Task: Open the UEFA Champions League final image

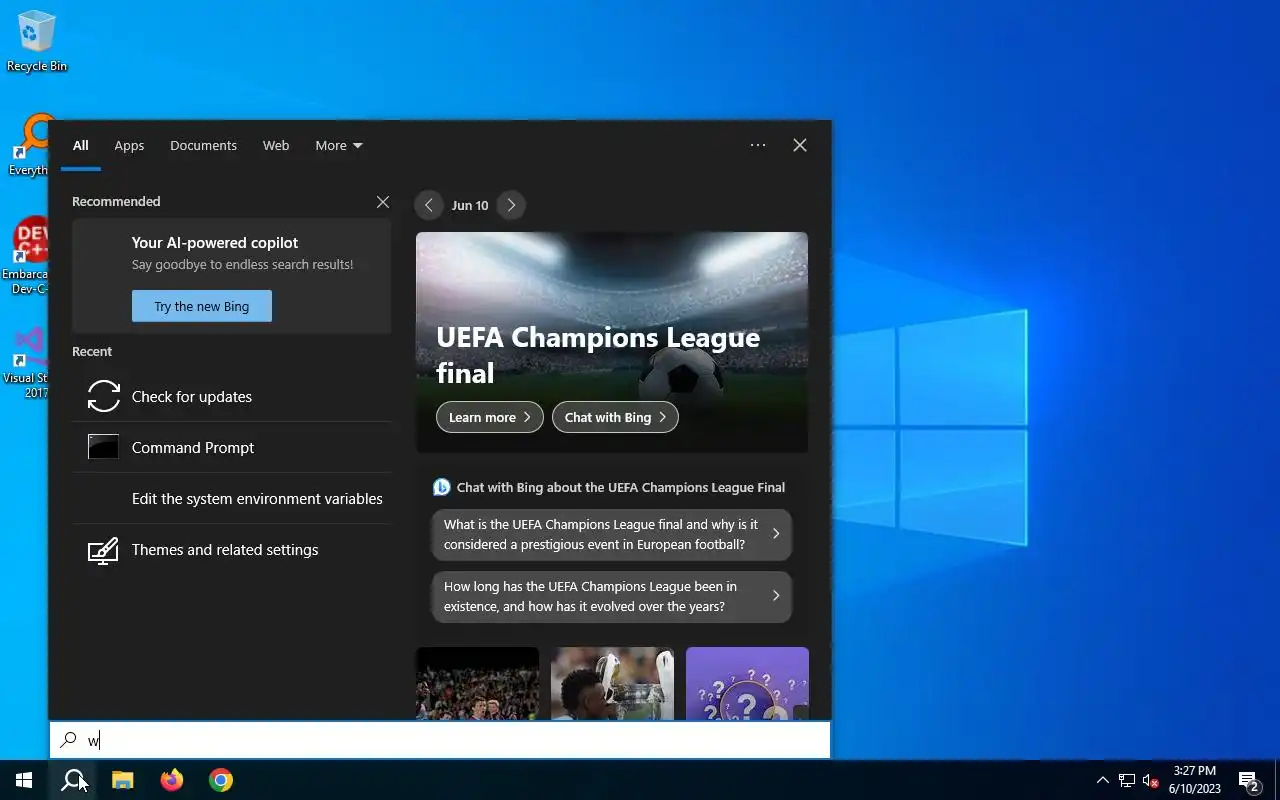Action: pyautogui.click(x=612, y=342)
